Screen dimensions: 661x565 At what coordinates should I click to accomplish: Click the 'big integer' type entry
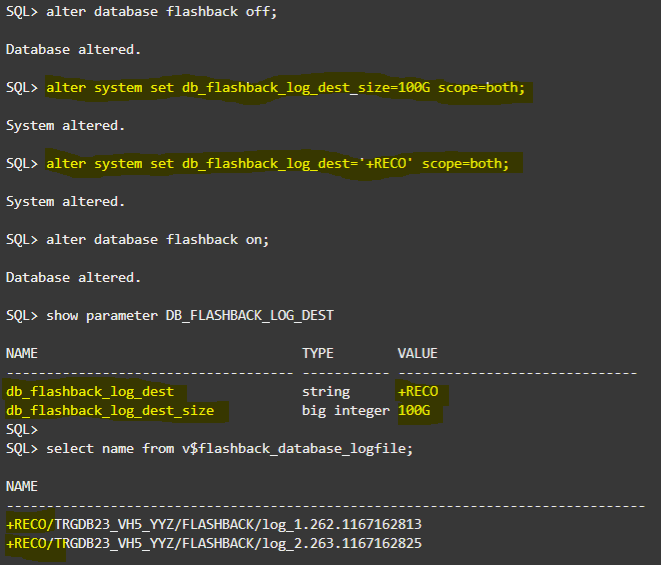346,410
